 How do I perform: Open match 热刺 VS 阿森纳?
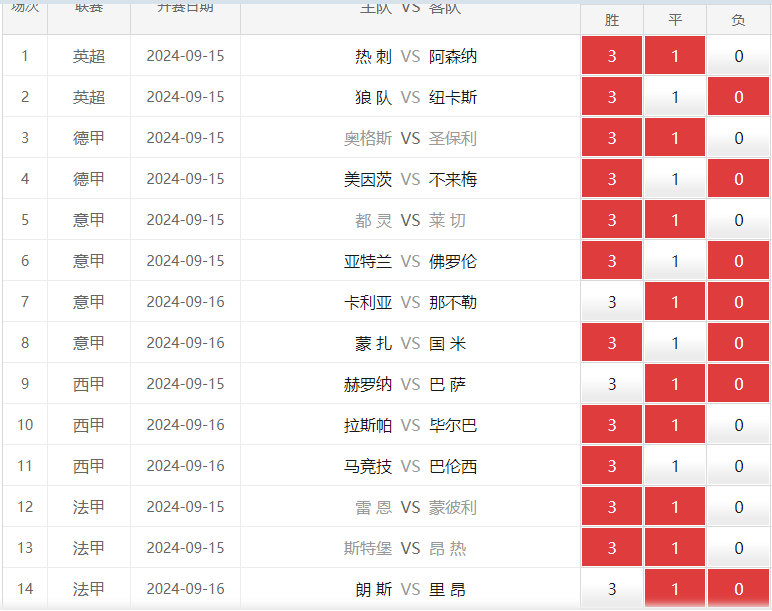click(416, 56)
